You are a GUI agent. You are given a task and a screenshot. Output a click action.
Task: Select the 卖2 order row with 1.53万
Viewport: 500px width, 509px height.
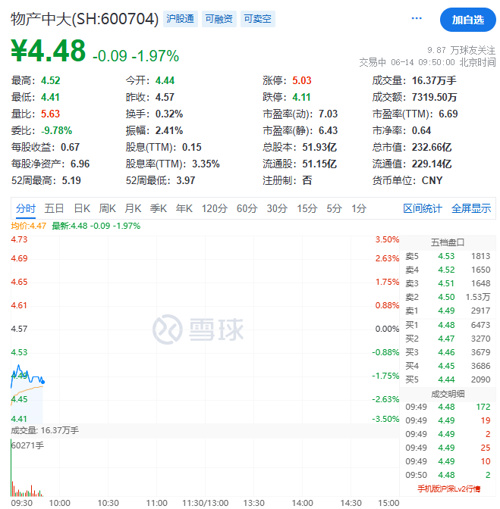coord(448,297)
